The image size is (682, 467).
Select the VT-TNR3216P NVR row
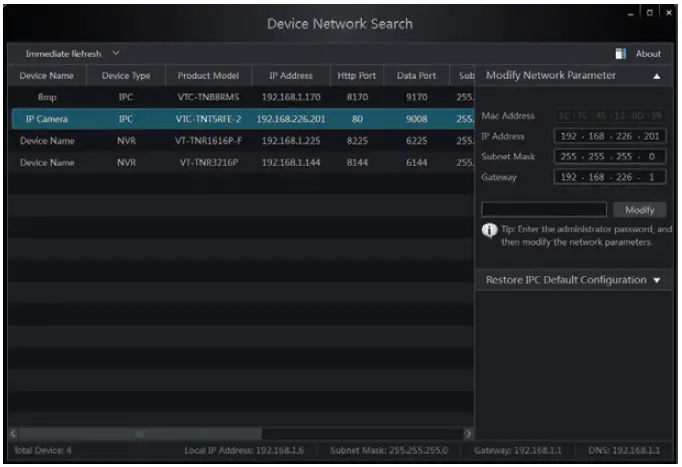240,163
